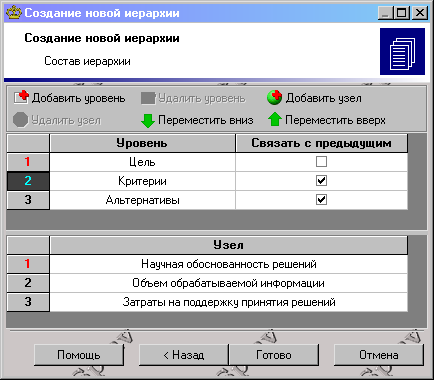Cancel using the Отмена button
This screenshot has height=380, width=434.
[379, 355]
